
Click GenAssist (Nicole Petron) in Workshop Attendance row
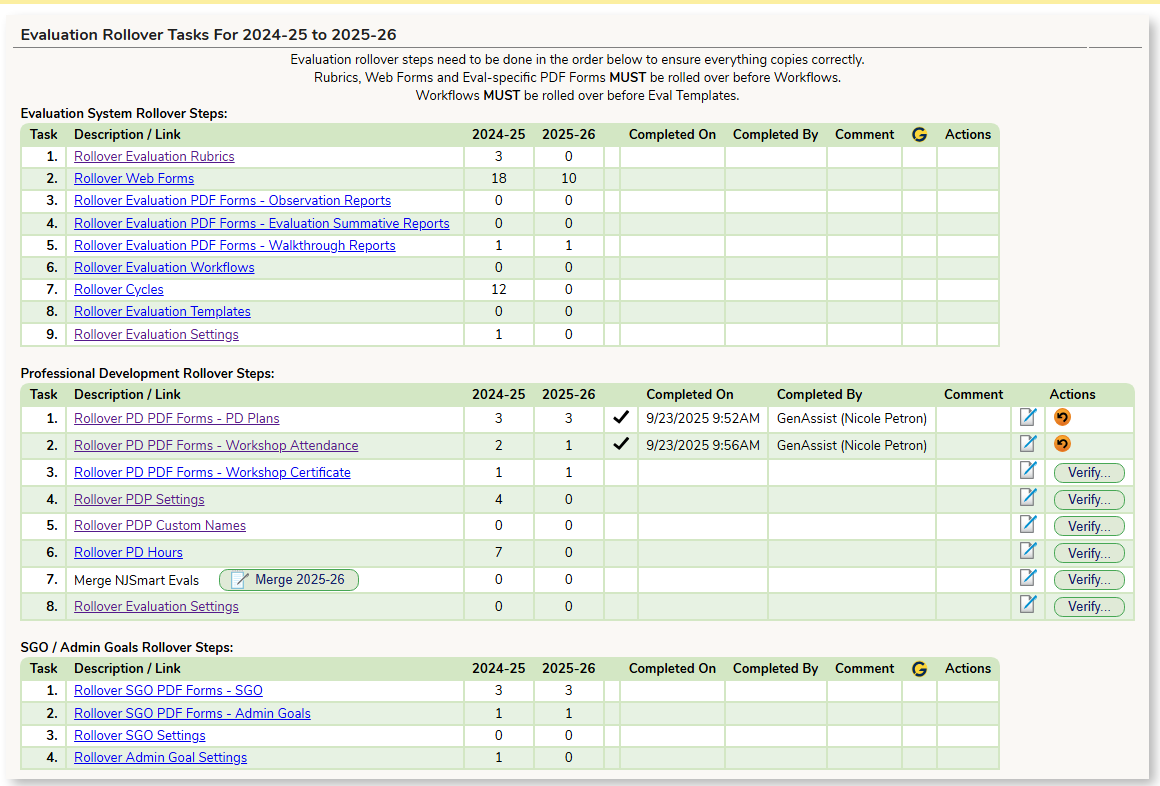pyautogui.click(x=852, y=446)
